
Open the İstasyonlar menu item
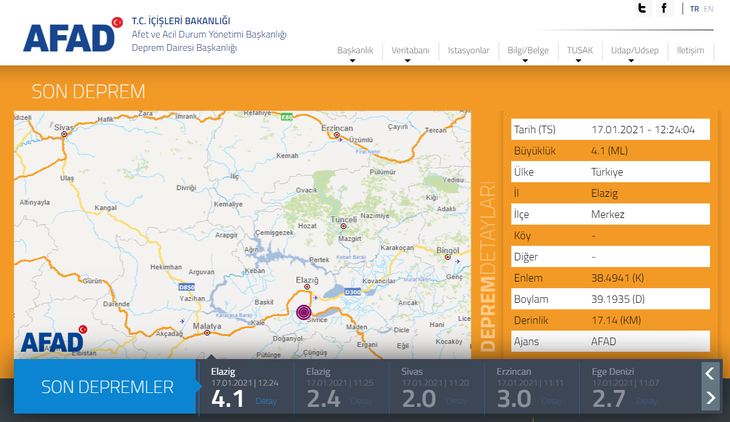coord(468,50)
